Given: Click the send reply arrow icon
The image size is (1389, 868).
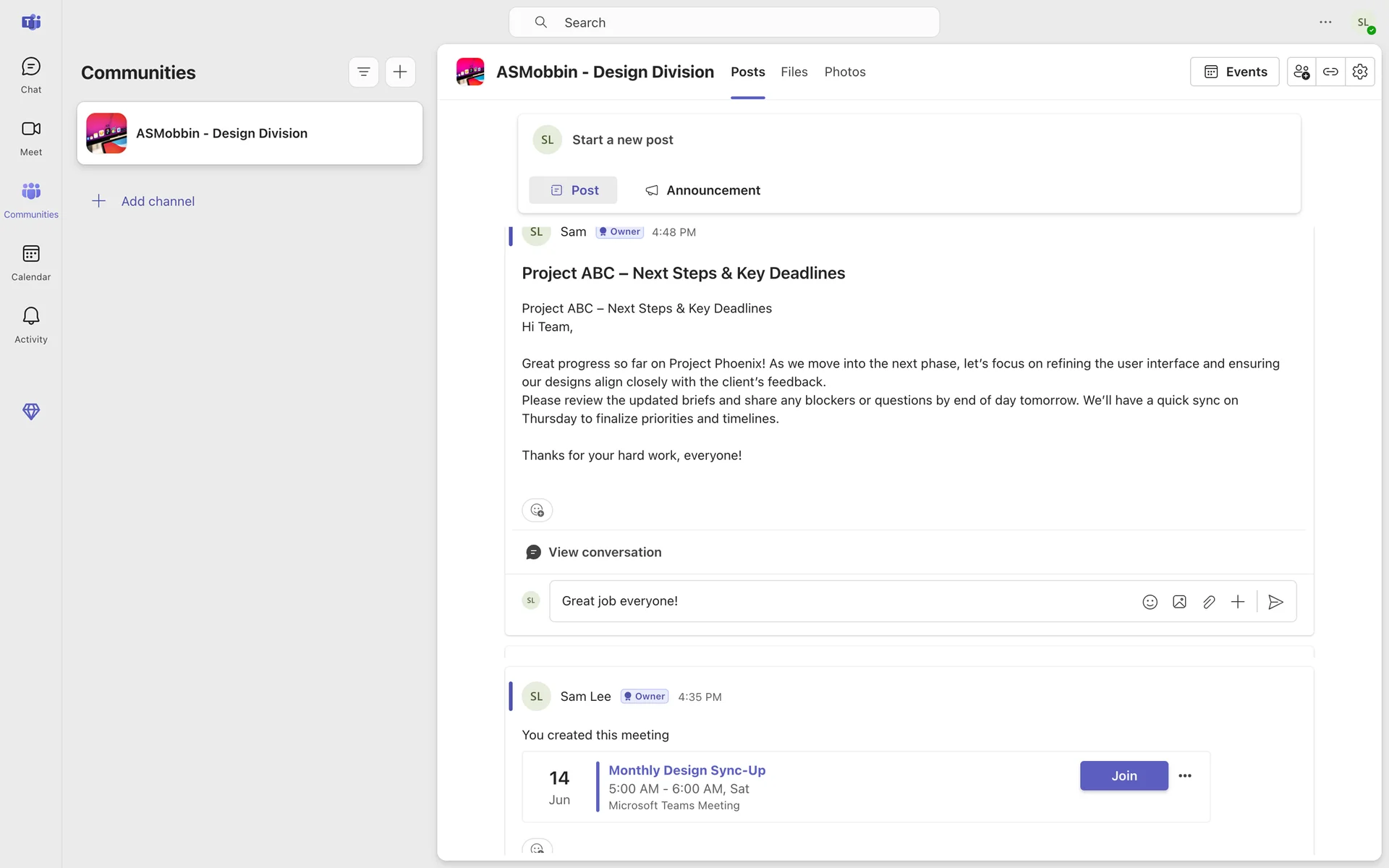Looking at the screenshot, I should 1275,602.
